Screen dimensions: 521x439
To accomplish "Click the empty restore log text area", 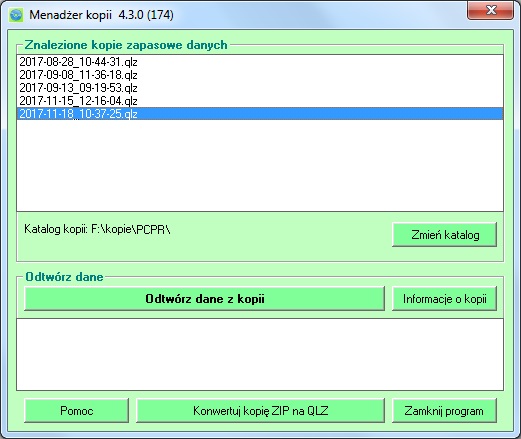I will (x=260, y=354).
